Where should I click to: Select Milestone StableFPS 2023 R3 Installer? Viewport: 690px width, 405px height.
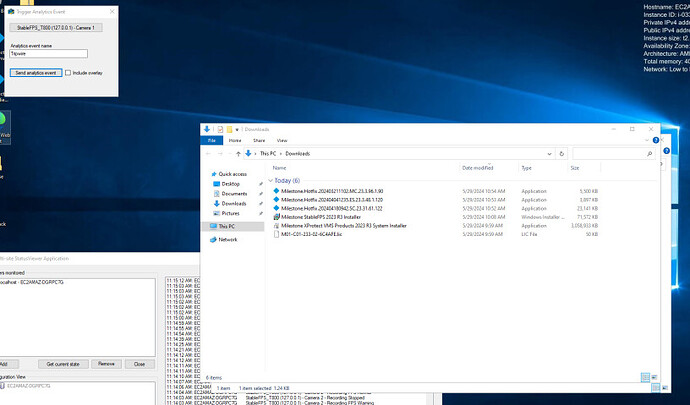(x=321, y=217)
